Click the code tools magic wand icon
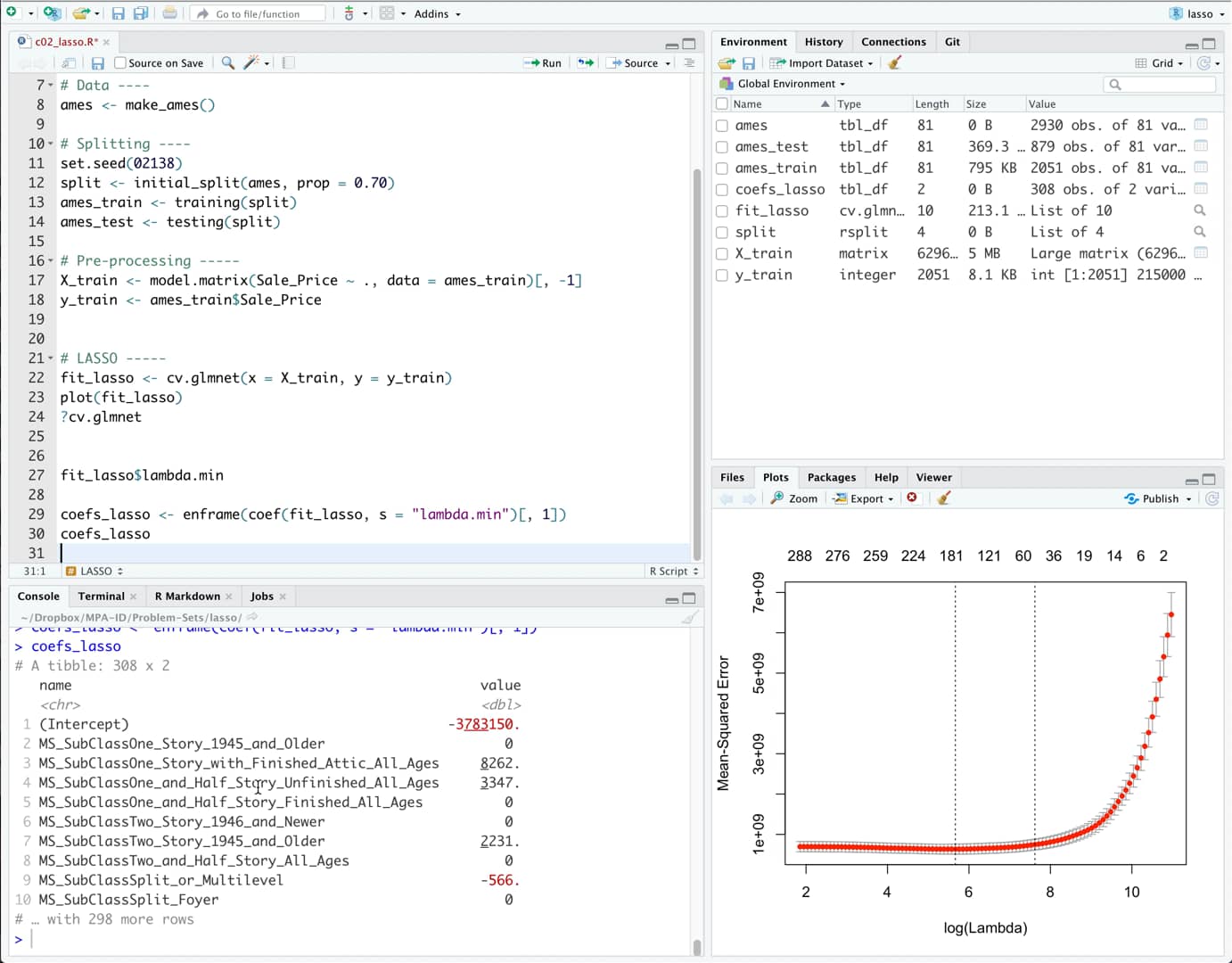 252,63
